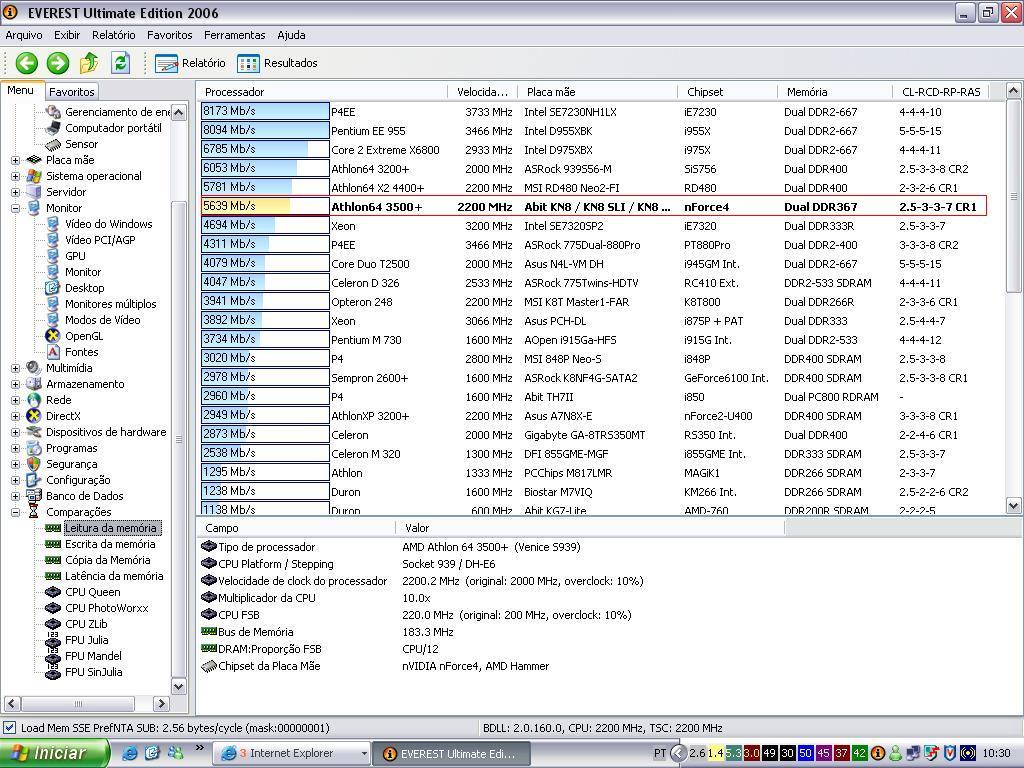1024x768 pixels.
Task: Select Escrita da memória benchmark icon
Action: (53, 544)
